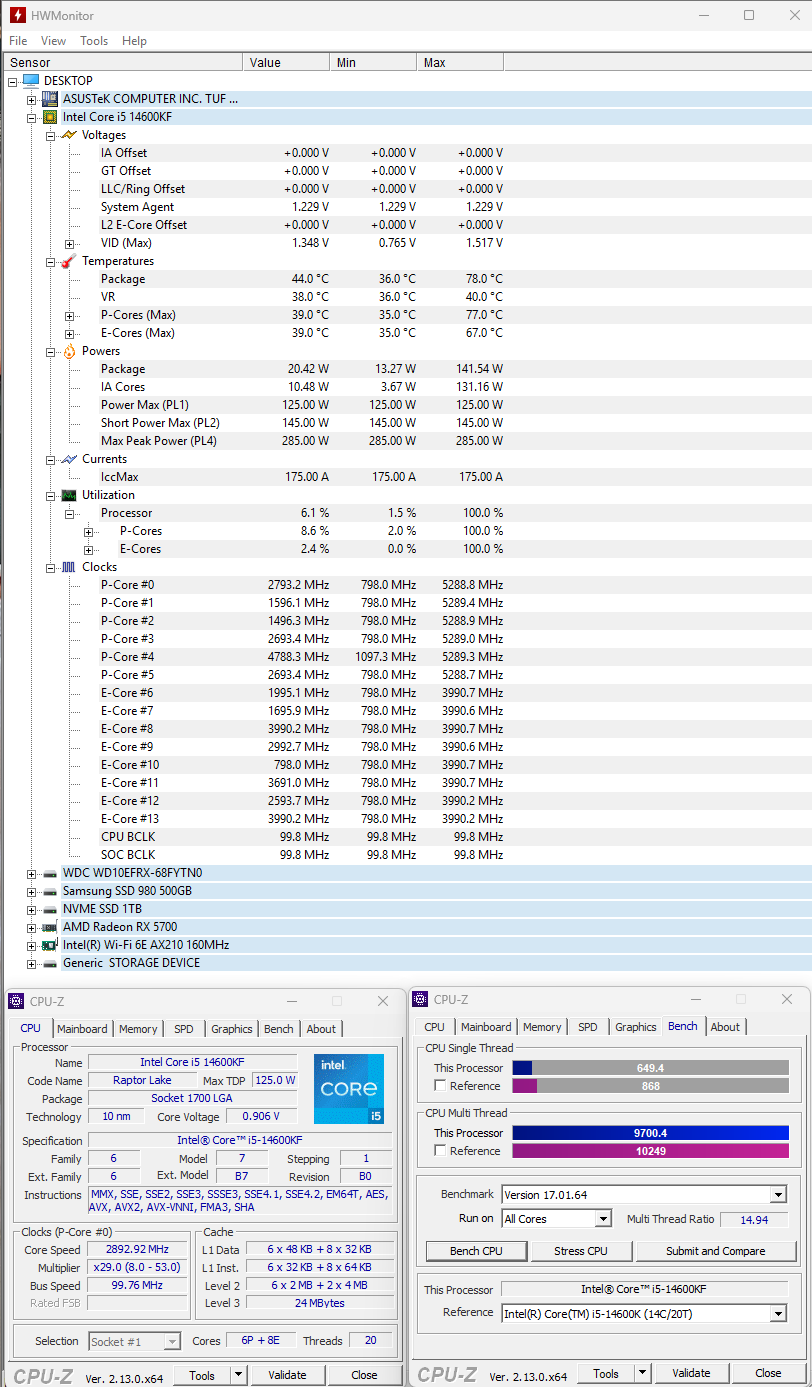Click the Generic STORAGE DEVICE icon
Screen dimensions: 812x1387
[50, 963]
